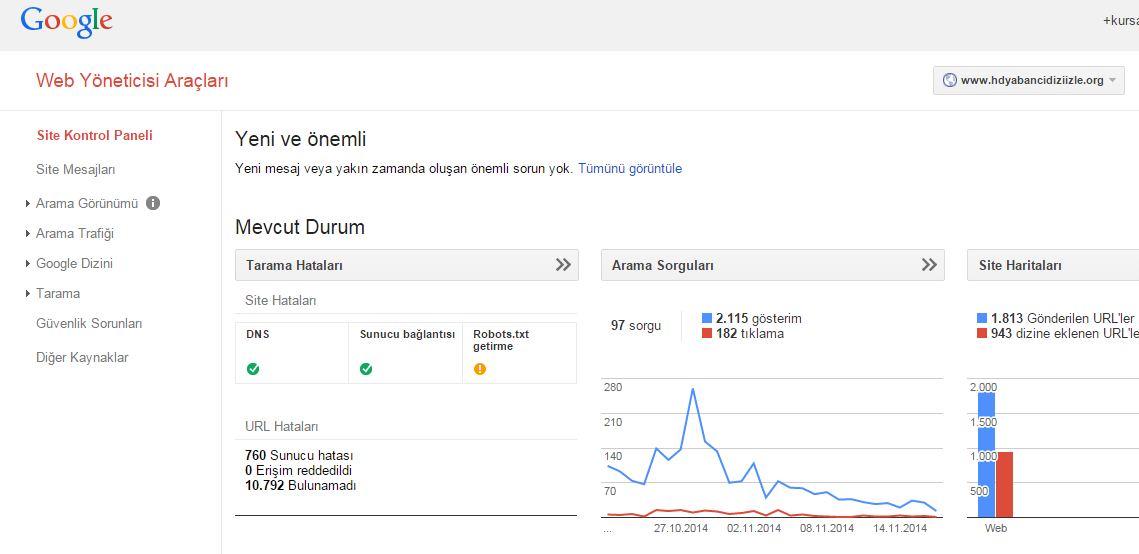Open the Tarama Hataları panel header

point(407,265)
